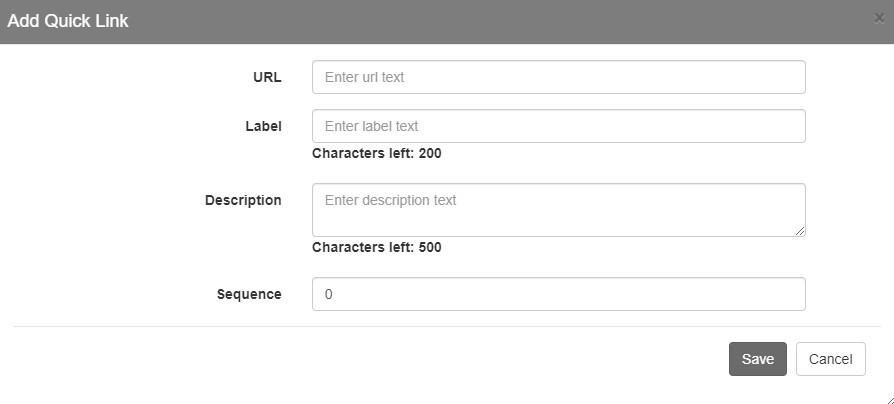Click the divider line above Save
The width and height of the screenshot is (894, 404).
(x=447, y=327)
